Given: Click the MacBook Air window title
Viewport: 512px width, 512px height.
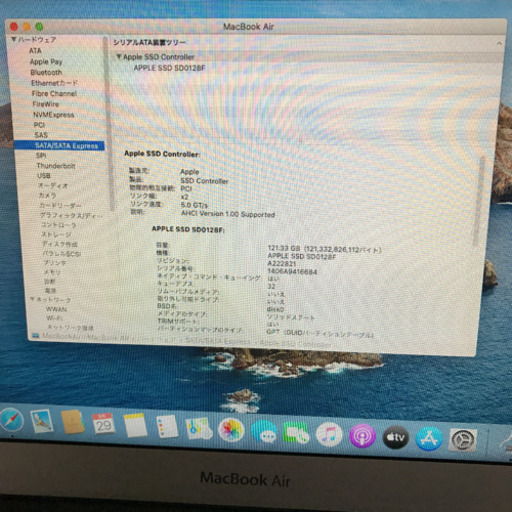Looking at the screenshot, I should coord(248,26).
